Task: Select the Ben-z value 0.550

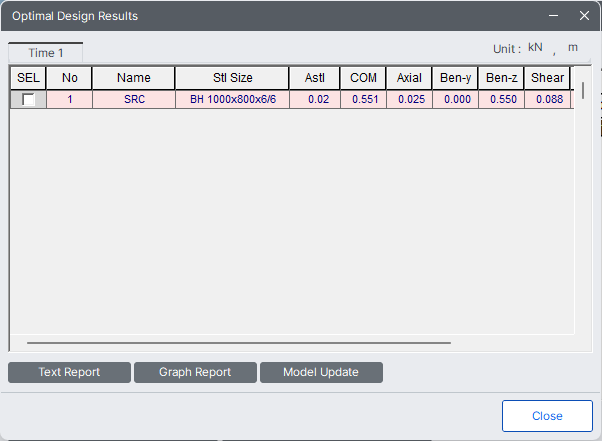Action: coord(501,99)
